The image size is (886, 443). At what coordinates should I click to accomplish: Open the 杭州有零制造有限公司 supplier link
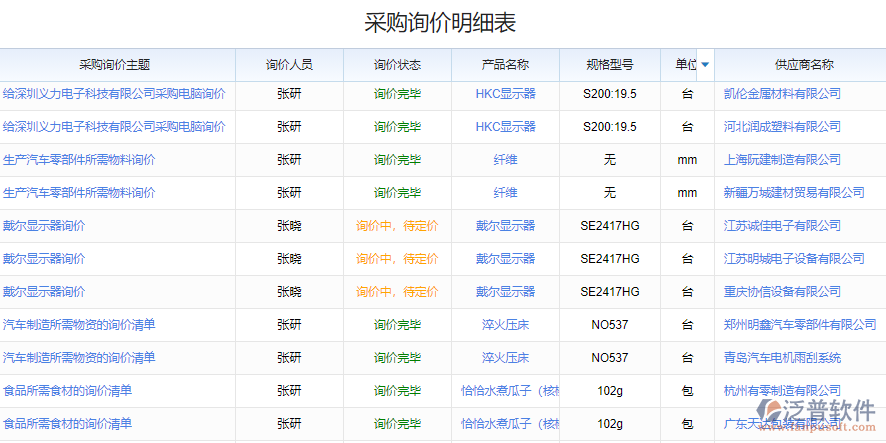[x=782, y=391]
